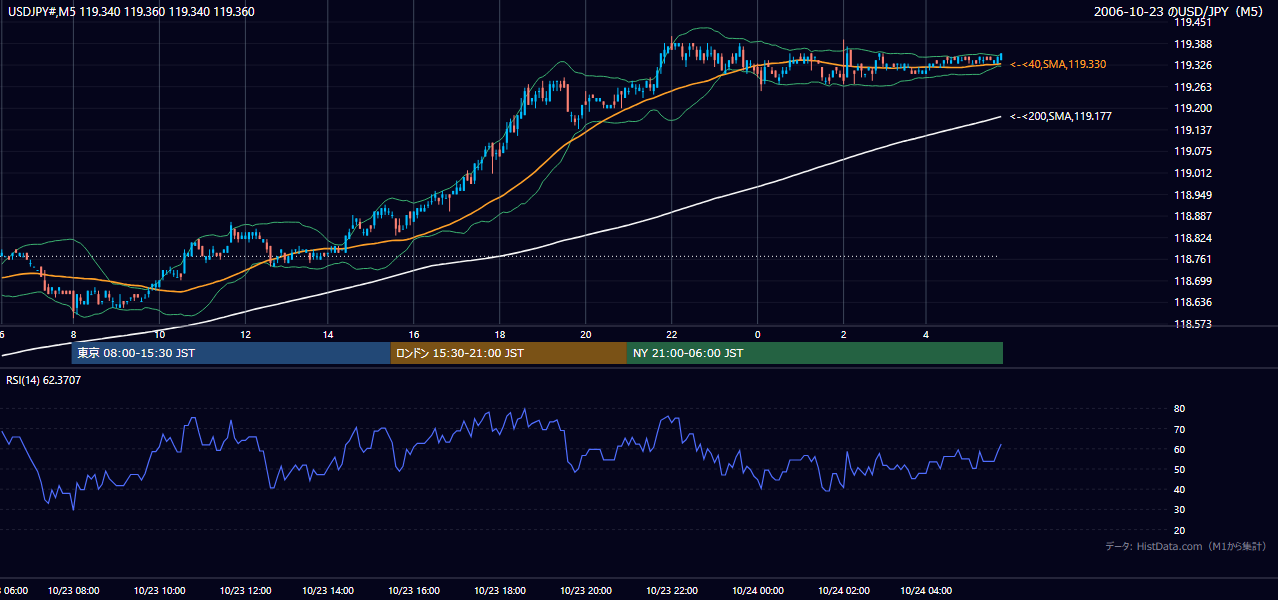Click hour marker 14 under price chart
1278x600 pixels.
pyautogui.click(x=329, y=334)
